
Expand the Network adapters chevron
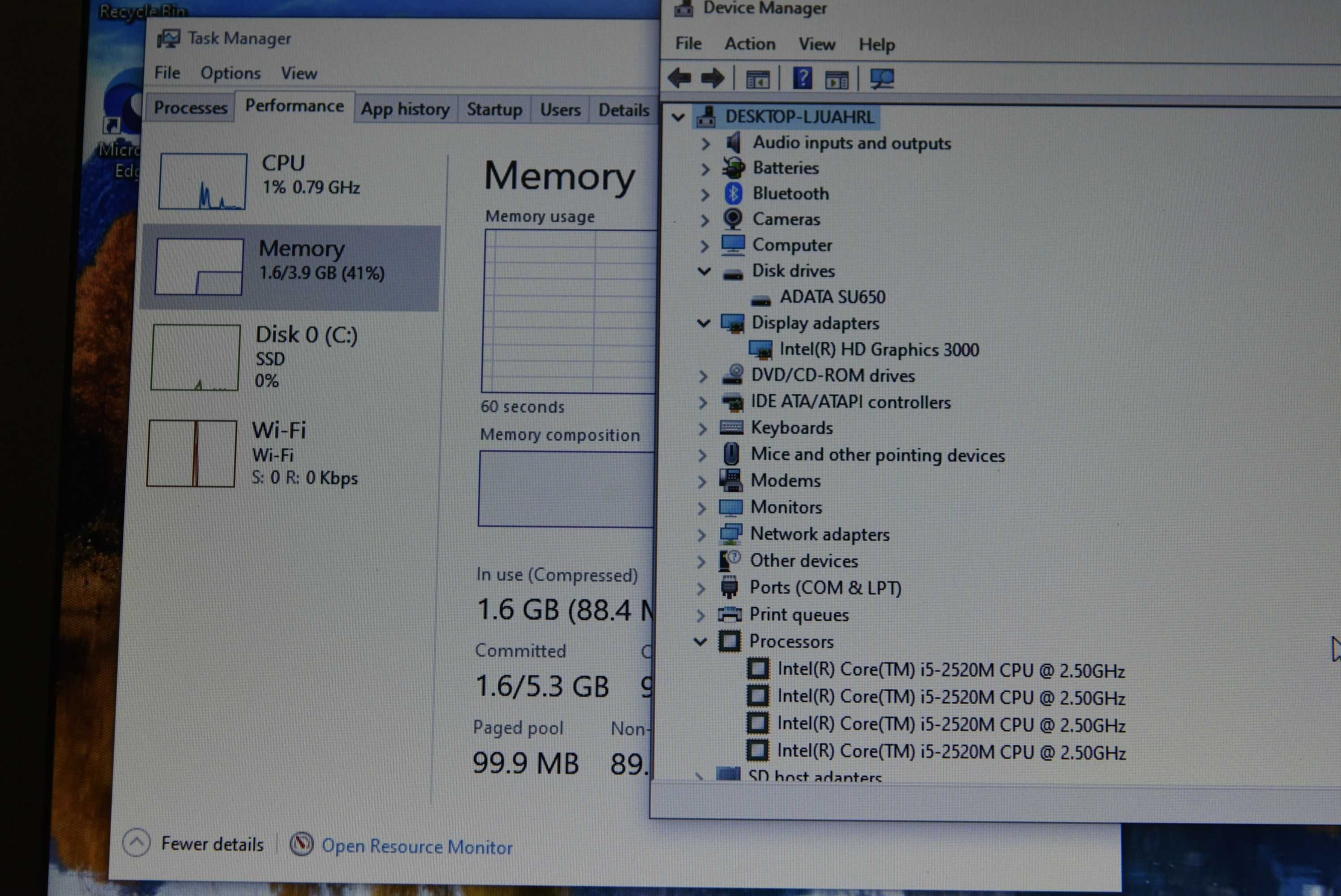tap(702, 535)
